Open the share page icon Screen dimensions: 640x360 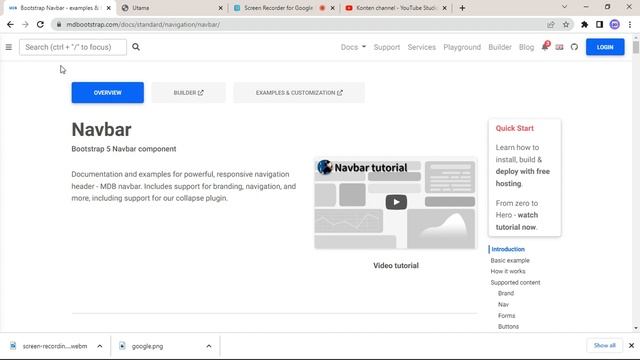click(x=551, y=24)
